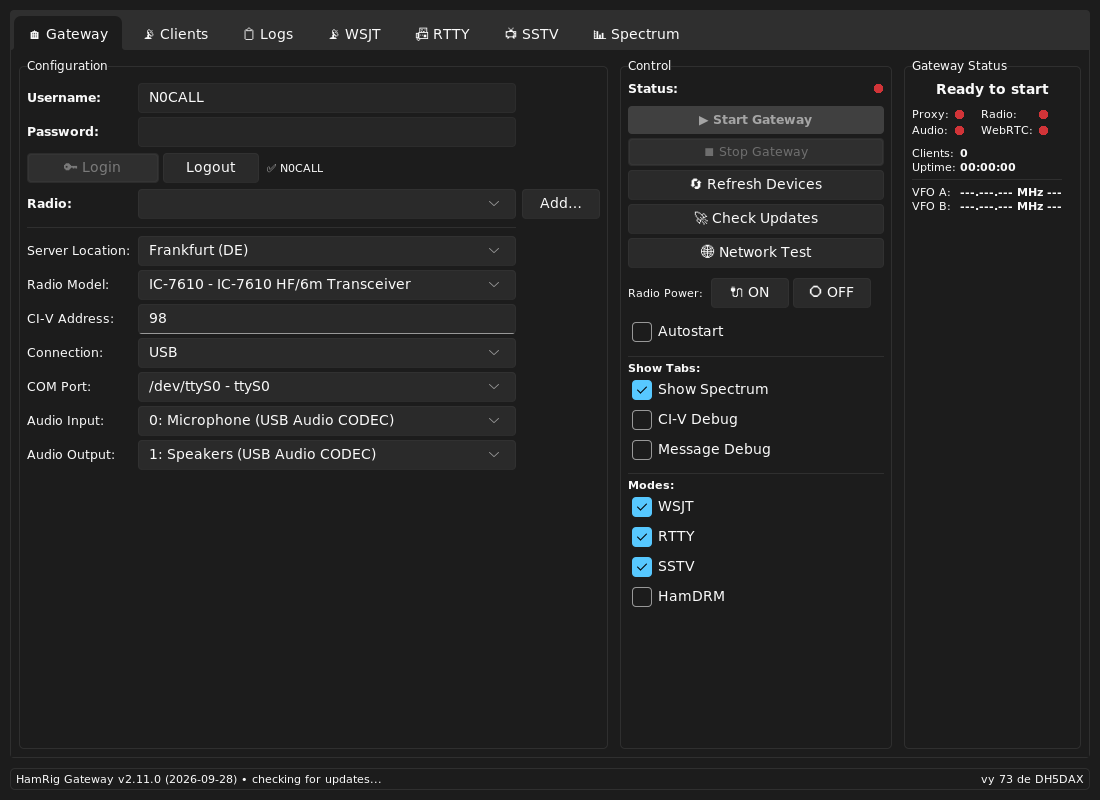This screenshot has width=1100, height=800.
Task: Switch to the WSJT tab
Action: [x=355, y=34]
